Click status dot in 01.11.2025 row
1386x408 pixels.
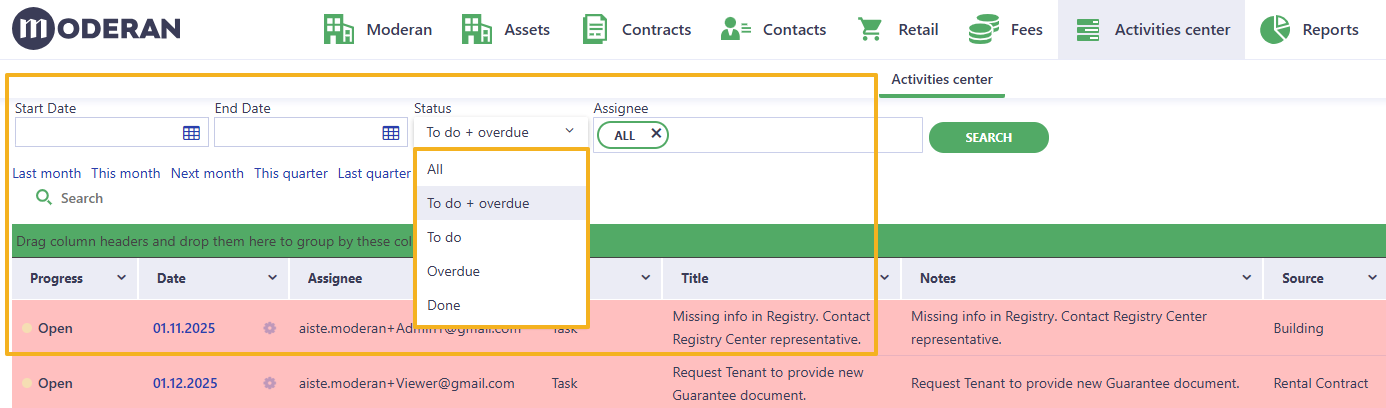coord(27,328)
